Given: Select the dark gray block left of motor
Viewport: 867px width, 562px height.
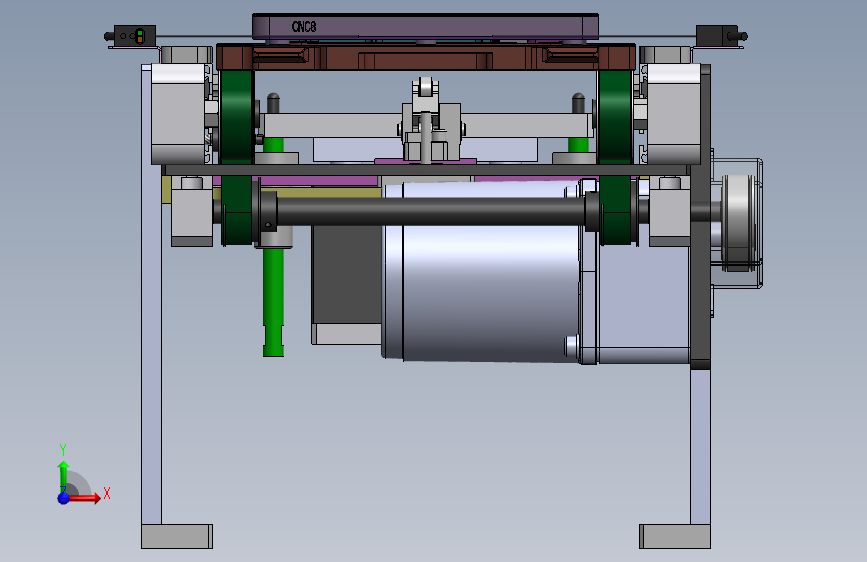Looking at the screenshot, I should 347,275.
